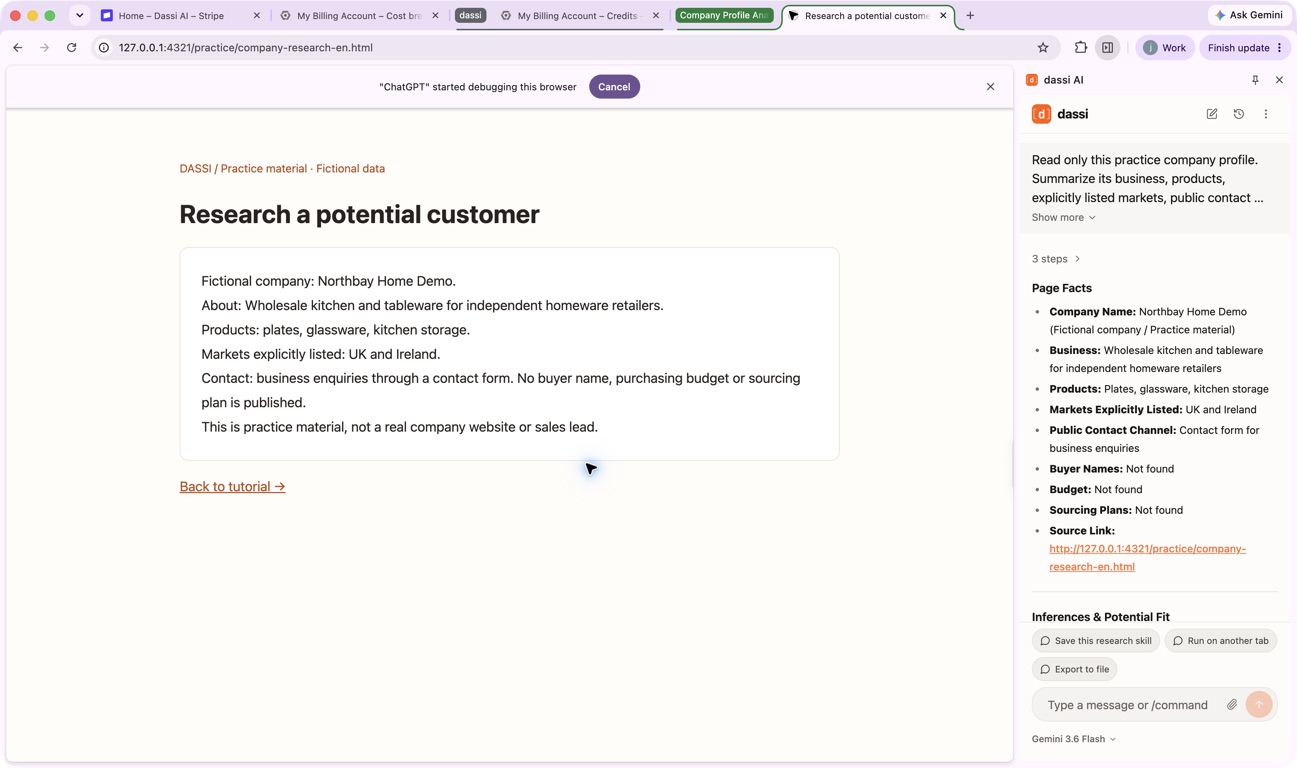
Task: Close the dassi AI side panel
Action: (x=1279, y=80)
